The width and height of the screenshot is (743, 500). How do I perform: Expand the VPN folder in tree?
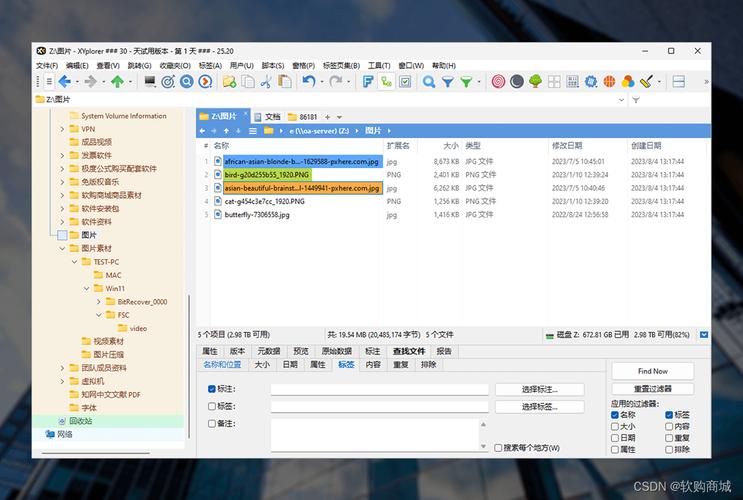tap(62, 129)
